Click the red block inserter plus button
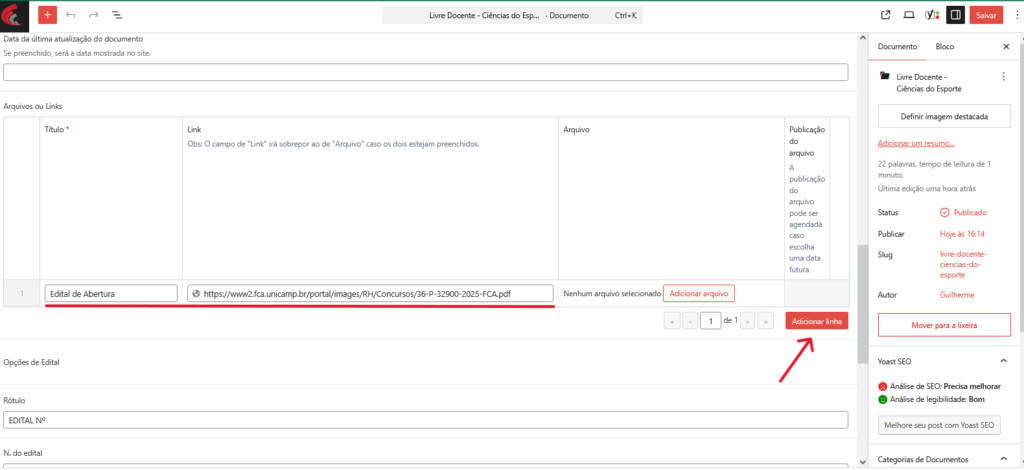1024x470 pixels. pos(47,15)
